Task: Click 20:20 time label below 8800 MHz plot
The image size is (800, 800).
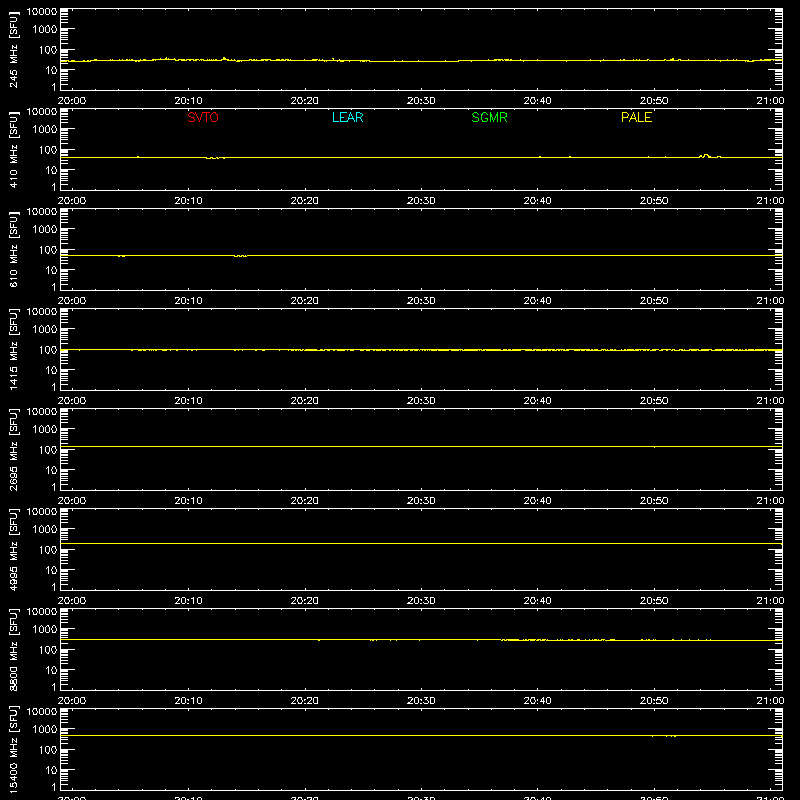Action: point(305,701)
